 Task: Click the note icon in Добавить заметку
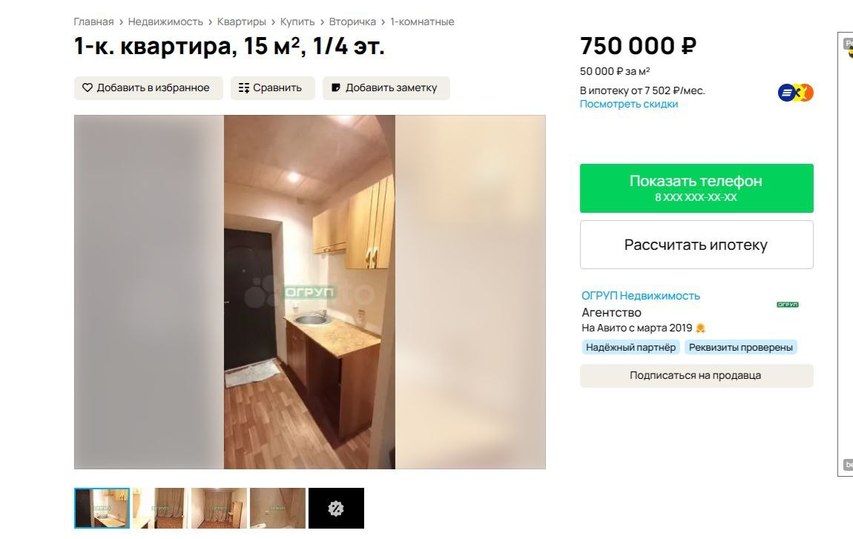pyautogui.click(x=336, y=88)
